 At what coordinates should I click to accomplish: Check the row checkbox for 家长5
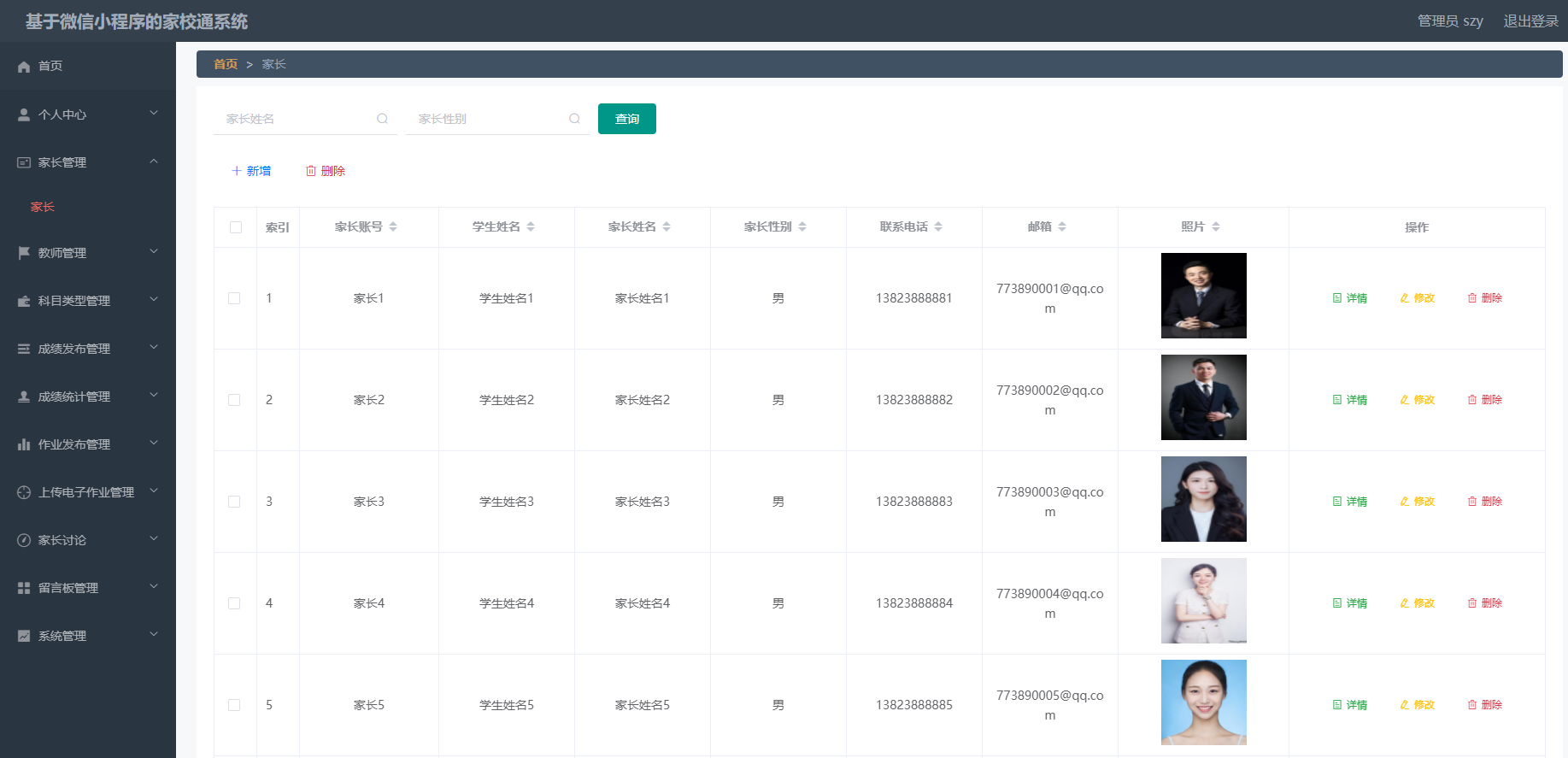click(x=234, y=705)
